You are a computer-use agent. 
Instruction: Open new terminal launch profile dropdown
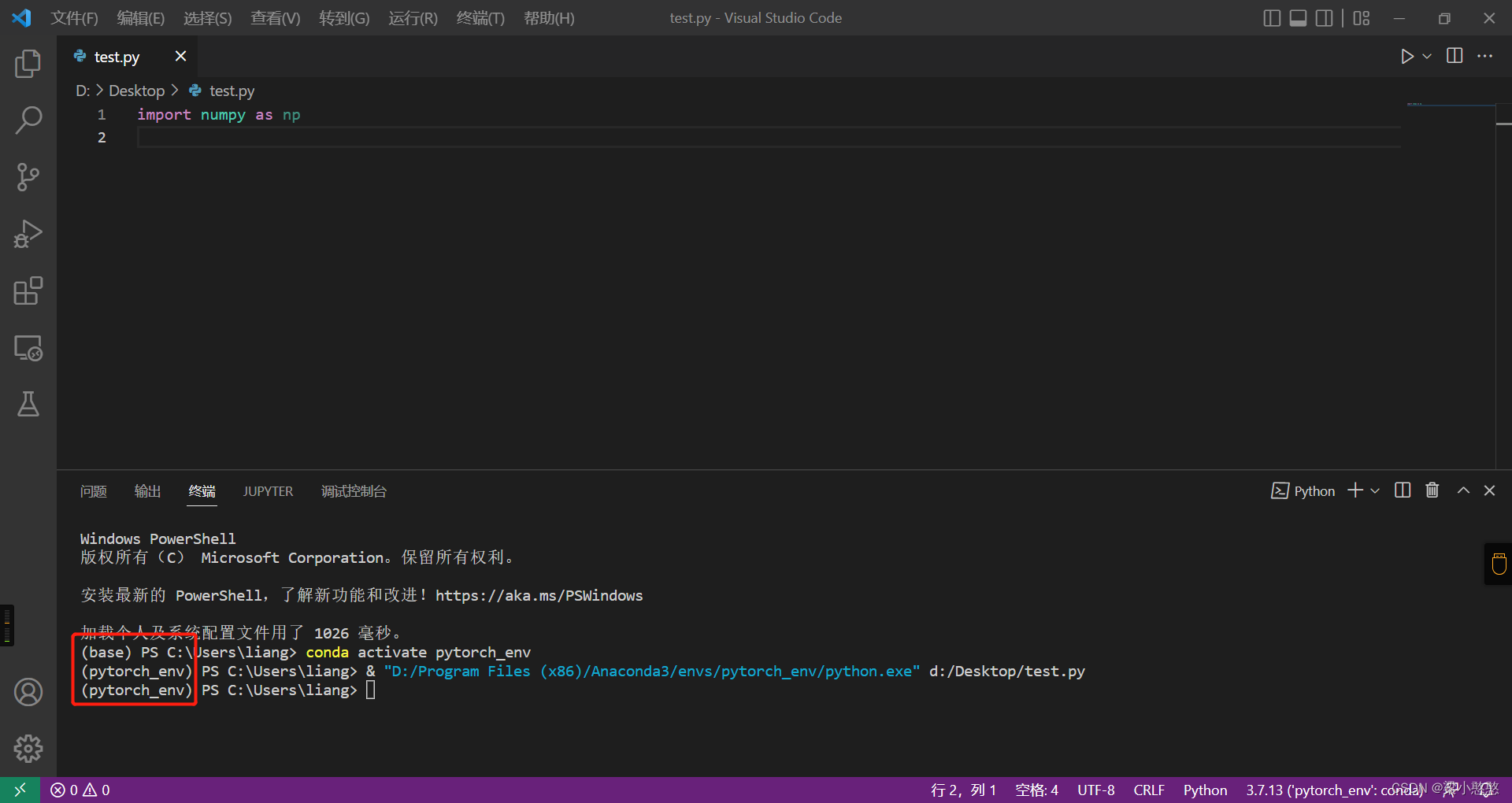(1375, 490)
